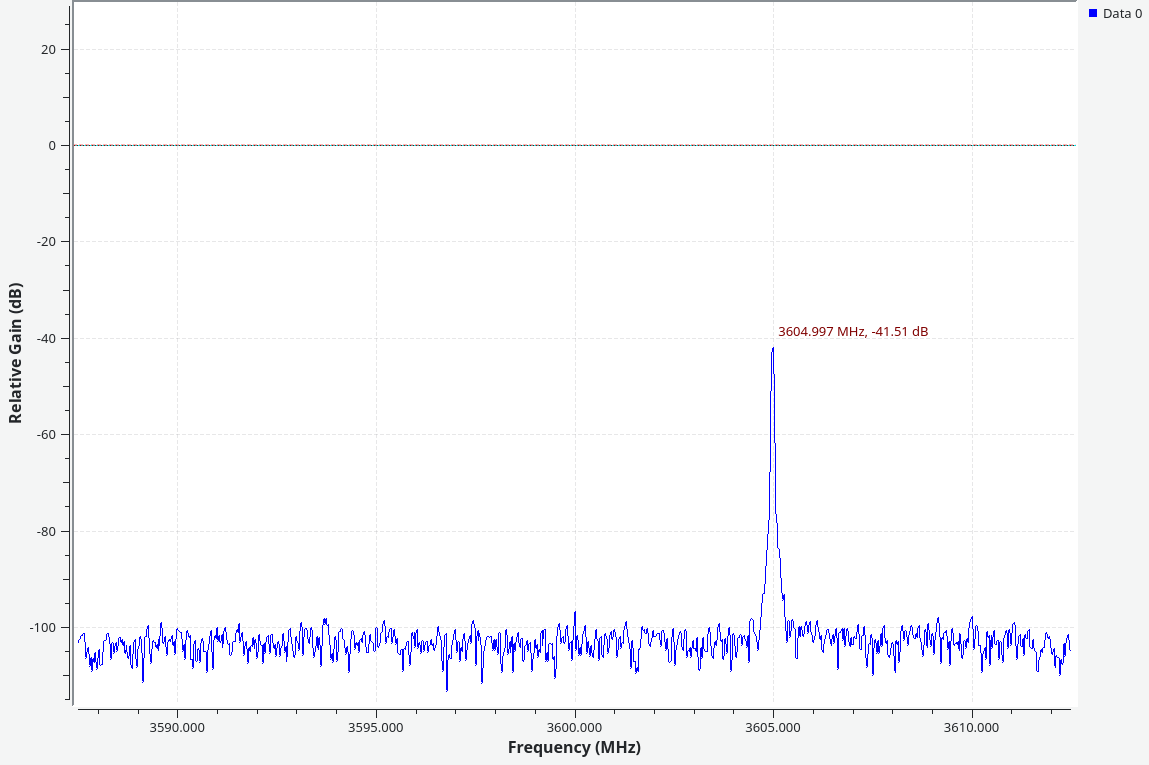The width and height of the screenshot is (1149, 765).
Task: Click the -80 dB y-axis tick label
Action: (46, 531)
